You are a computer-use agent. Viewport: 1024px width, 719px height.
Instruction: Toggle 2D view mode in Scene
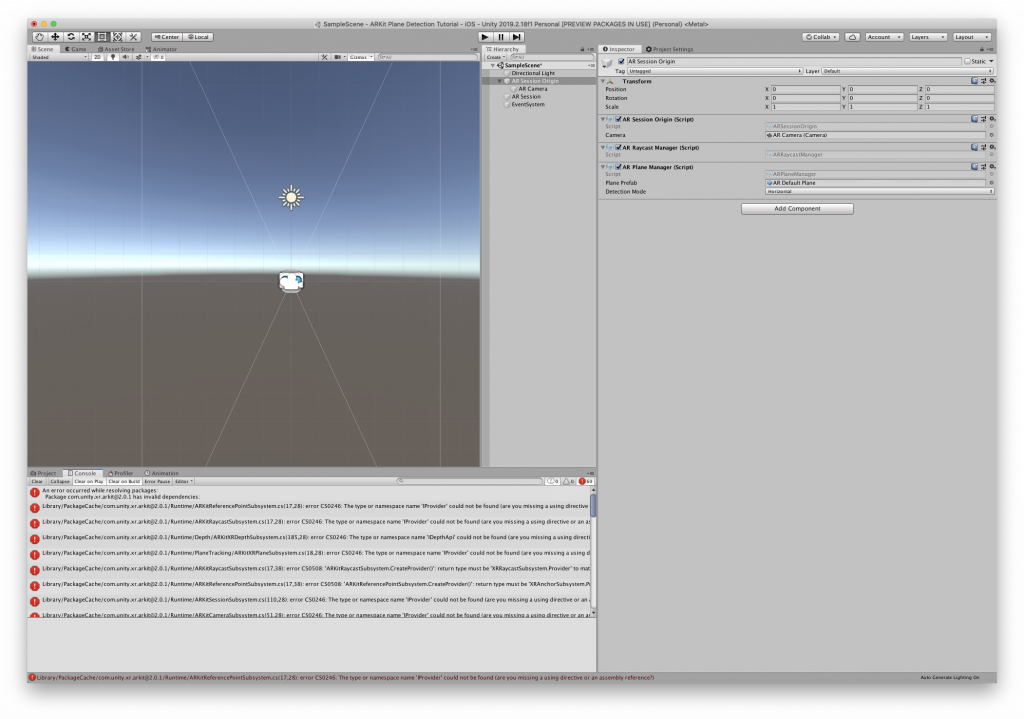[x=97, y=57]
